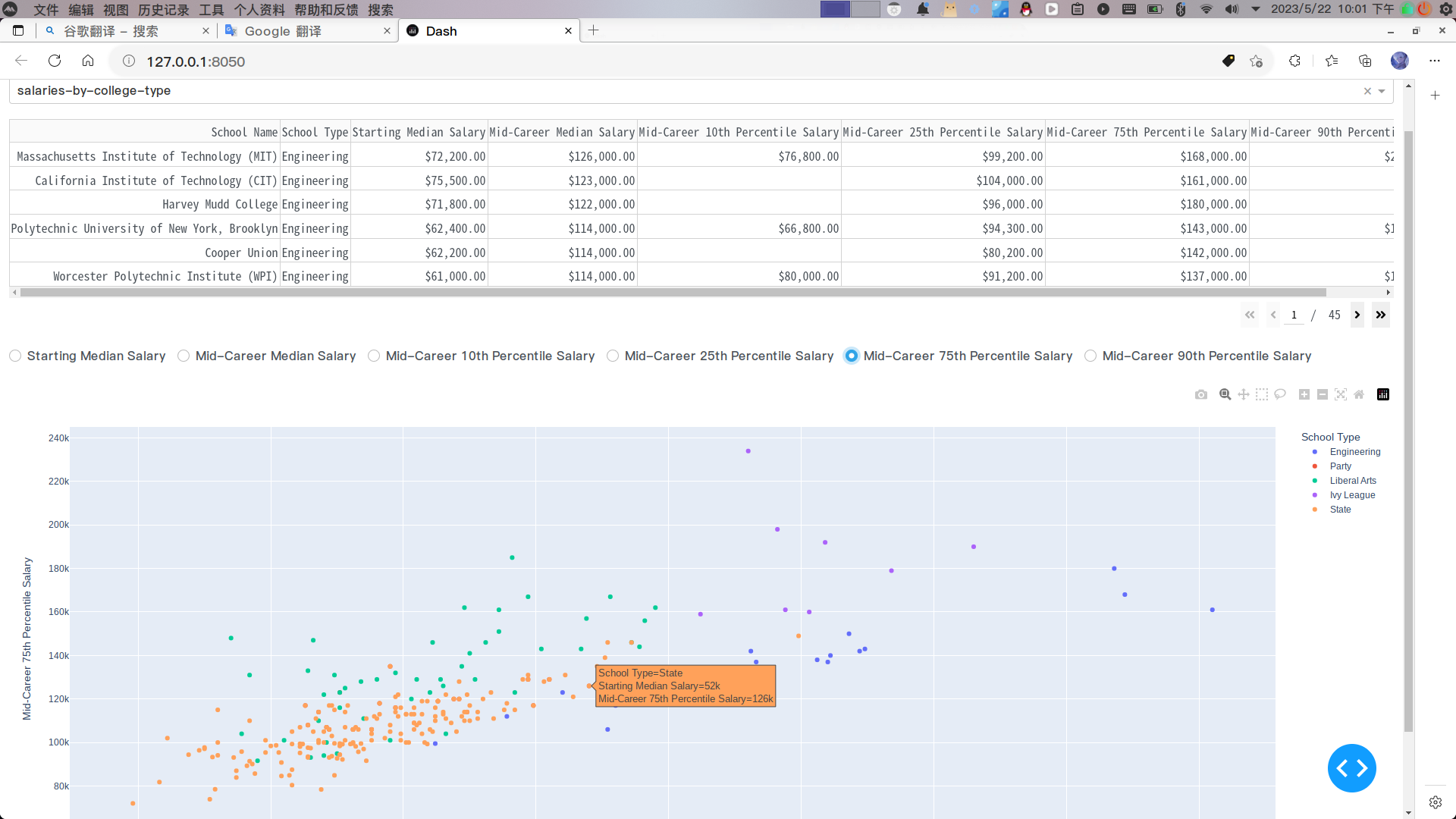Click the plot Zoom Out button
1456x819 pixels.
pyautogui.click(x=1323, y=394)
